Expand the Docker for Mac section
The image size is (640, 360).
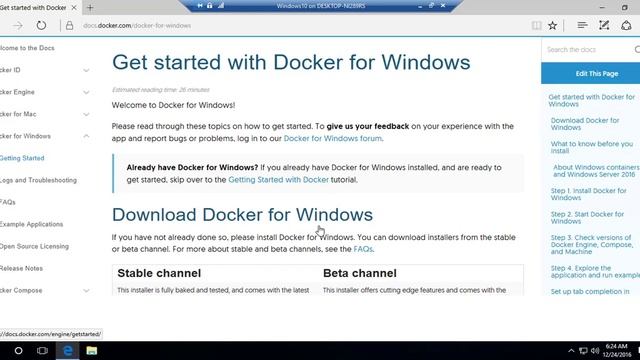pyautogui.click(x=86, y=114)
